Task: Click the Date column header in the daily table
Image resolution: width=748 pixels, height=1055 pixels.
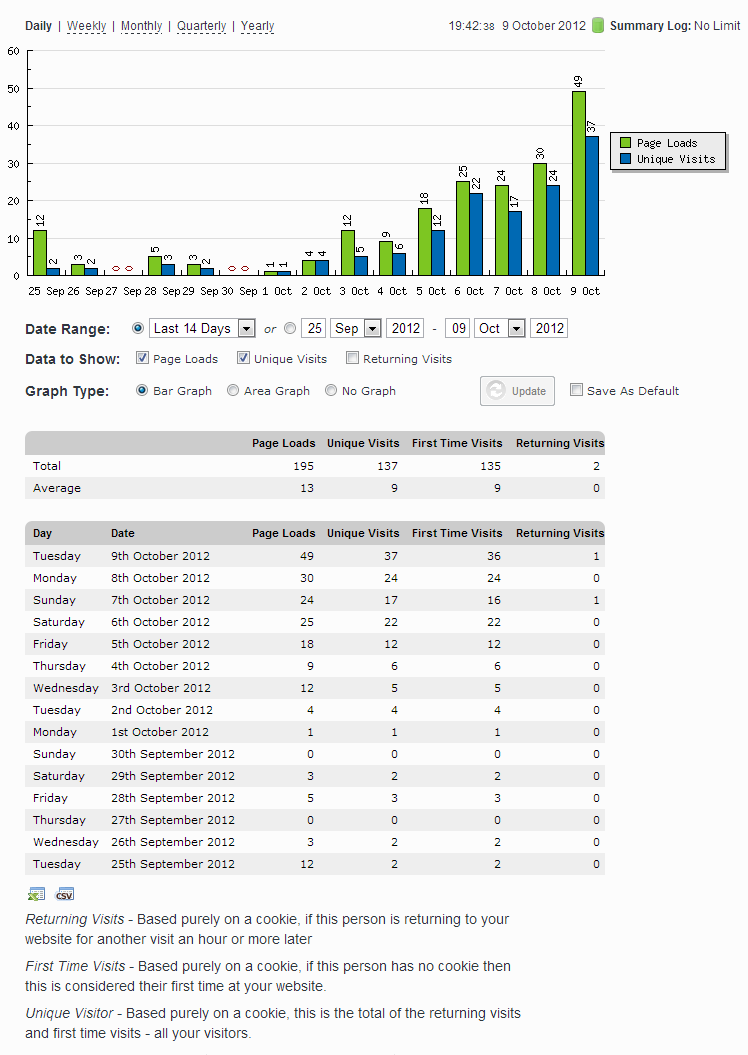Action: click(x=122, y=533)
